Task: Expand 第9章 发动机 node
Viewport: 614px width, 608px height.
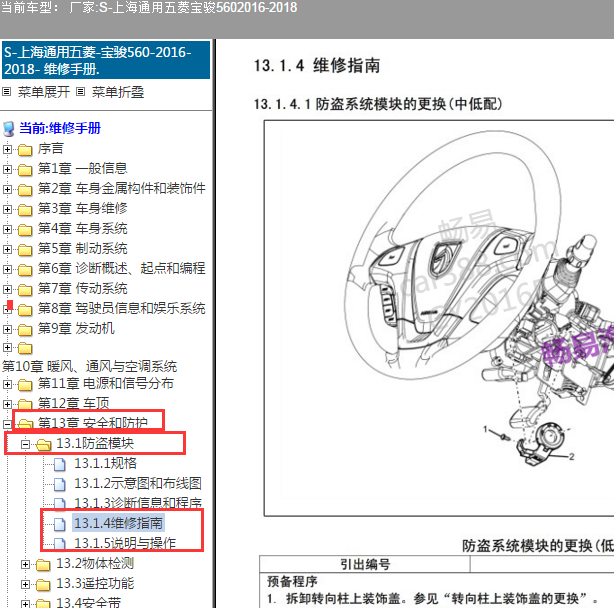Action: click(7, 329)
